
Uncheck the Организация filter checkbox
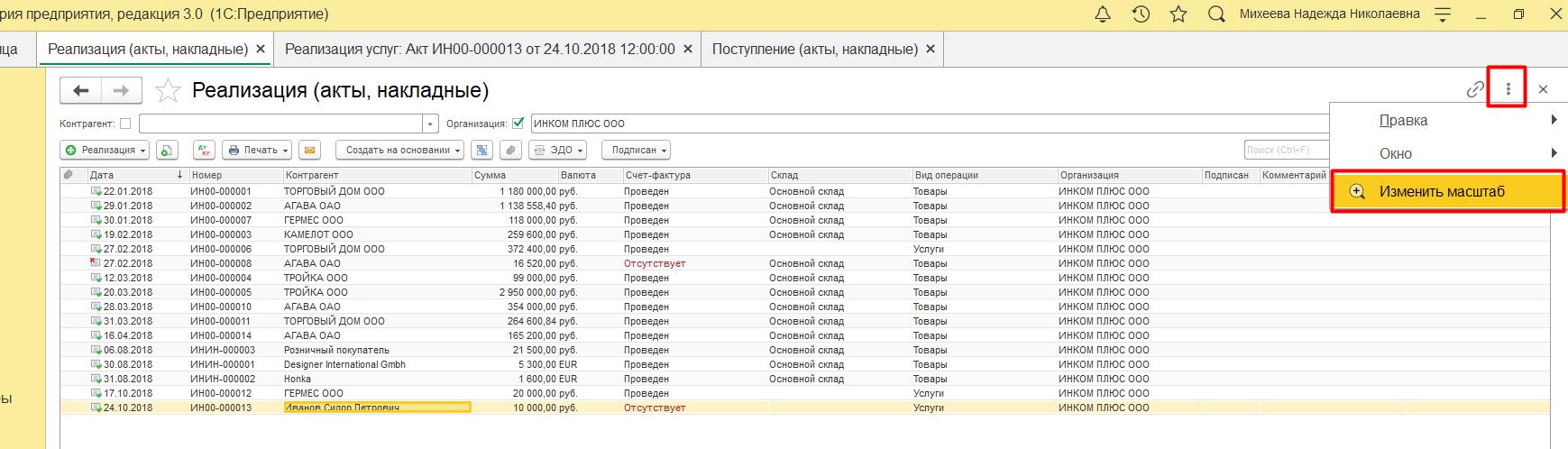518,124
